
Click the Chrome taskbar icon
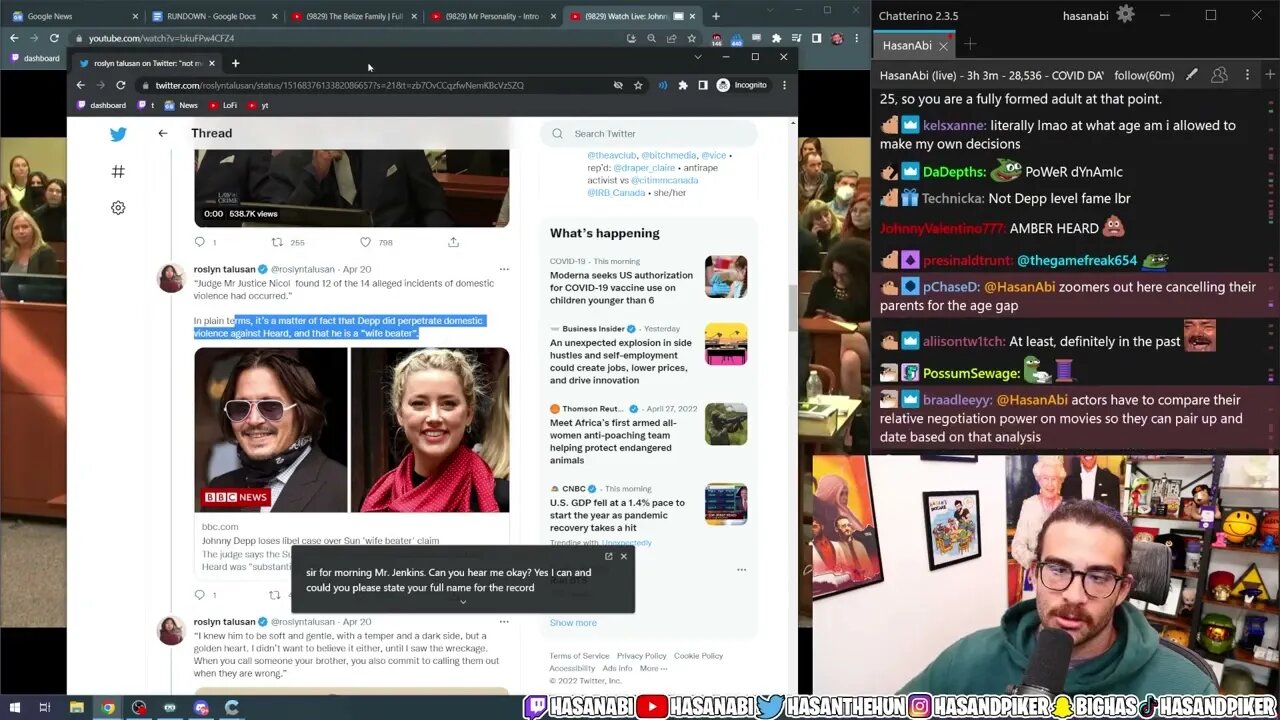(x=108, y=708)
